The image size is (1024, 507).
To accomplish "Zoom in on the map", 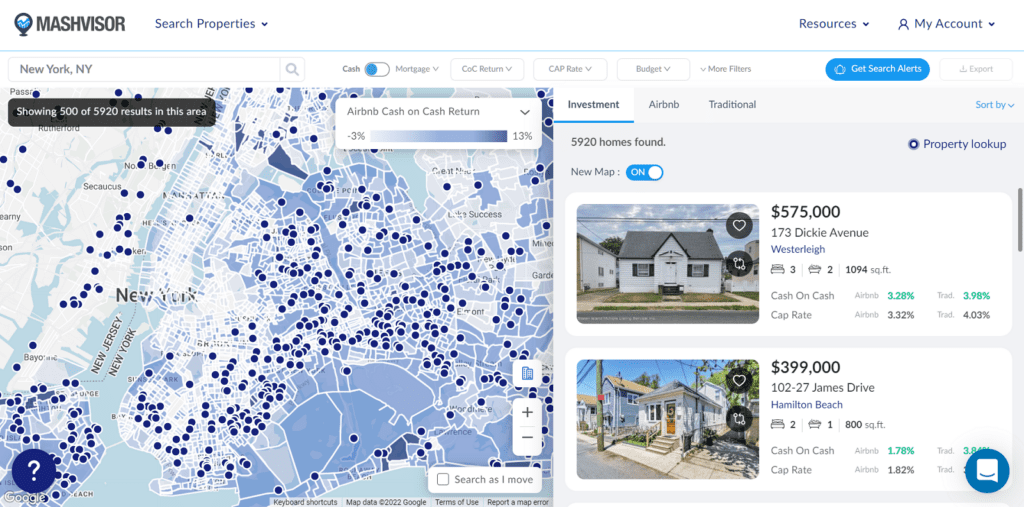I will pyautogui.click(x=527, y=412).
